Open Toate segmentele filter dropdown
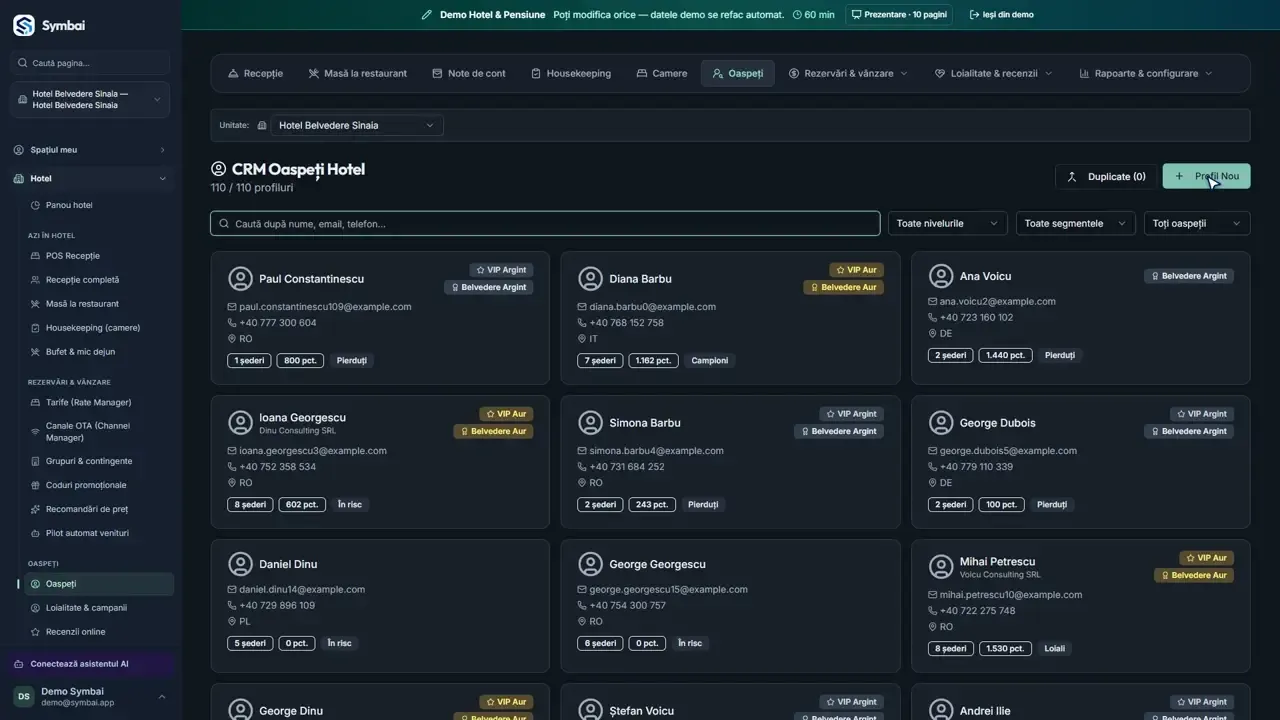This screenshot has width=1280, height=720. 1075,223
